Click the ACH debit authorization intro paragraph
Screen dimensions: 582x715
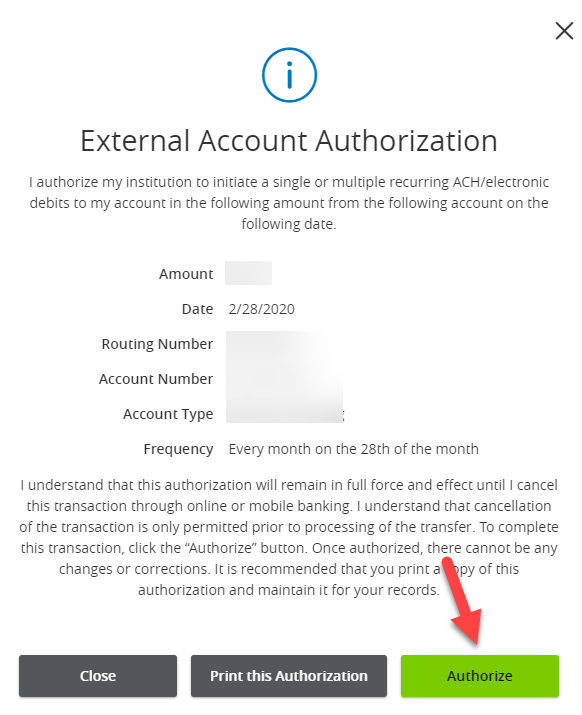(289, 203)
